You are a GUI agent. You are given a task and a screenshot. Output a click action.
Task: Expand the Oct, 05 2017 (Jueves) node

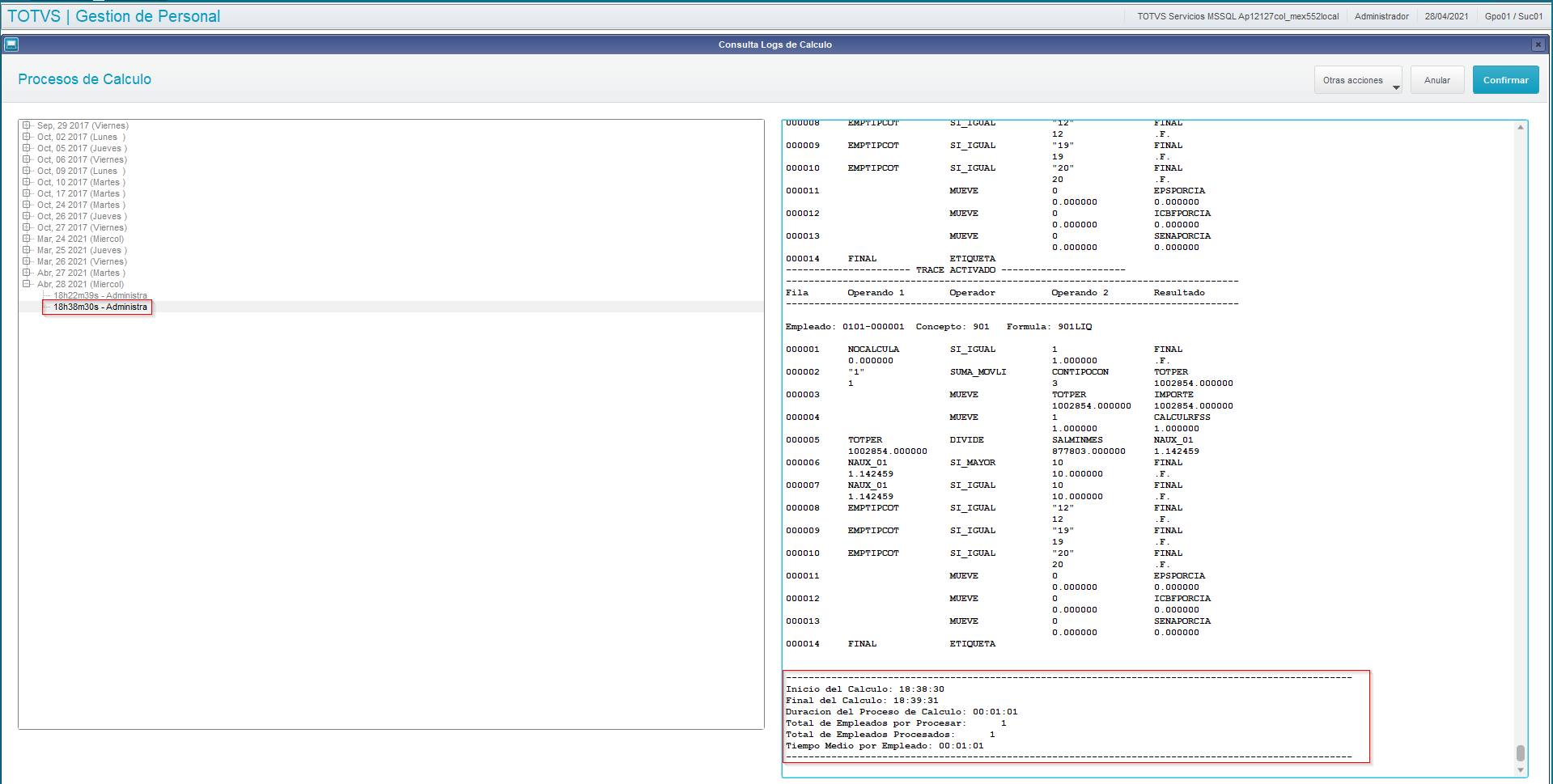27,148
